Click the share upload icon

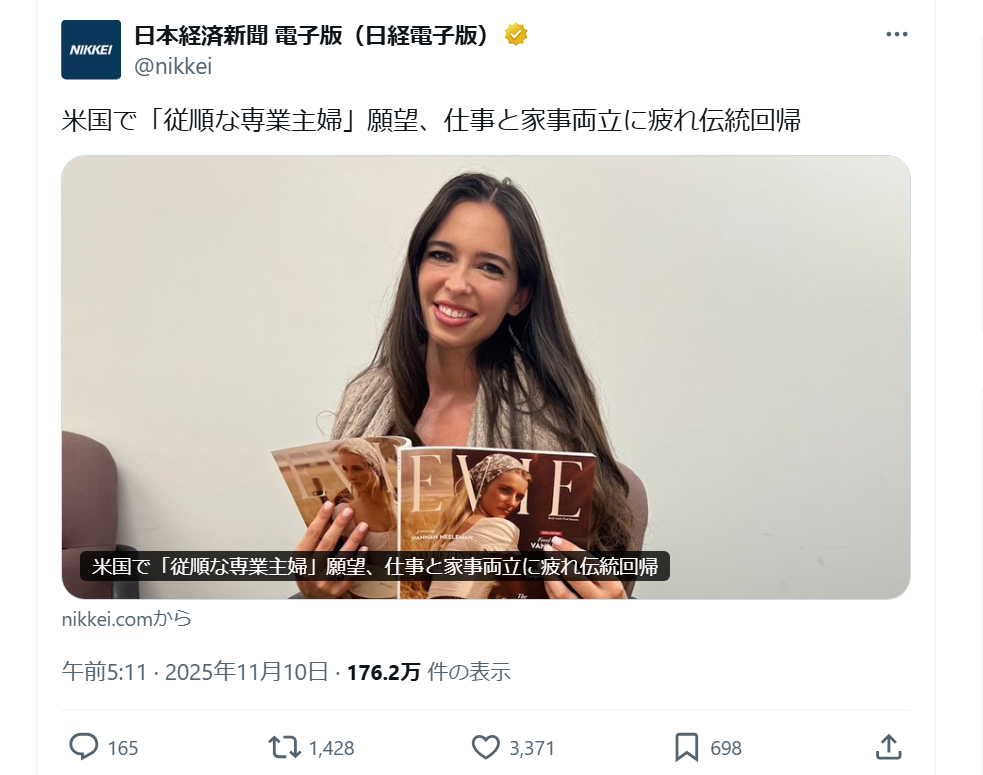click(888, 747)
